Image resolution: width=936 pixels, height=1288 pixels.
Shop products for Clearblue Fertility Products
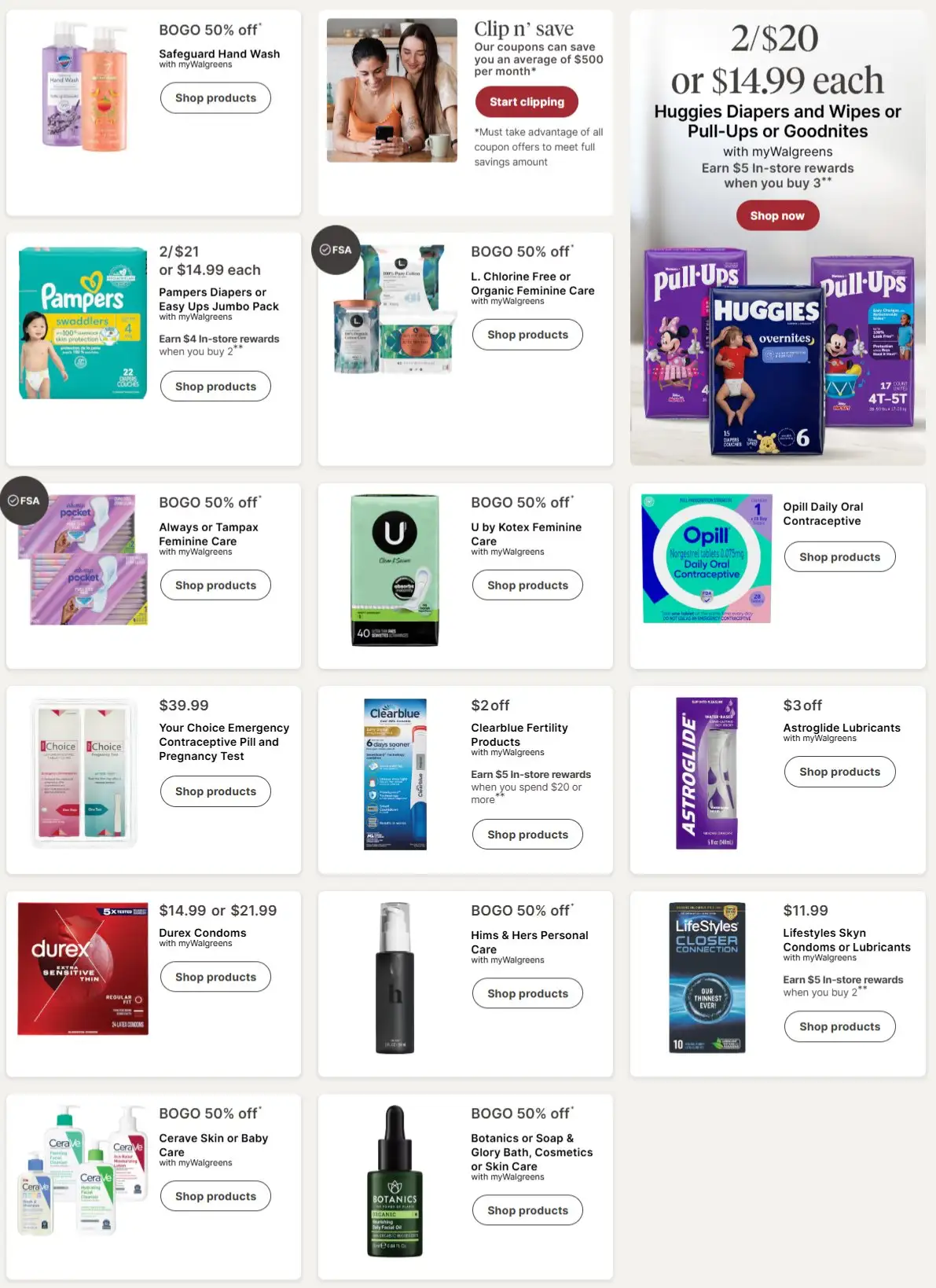[527, 835]
